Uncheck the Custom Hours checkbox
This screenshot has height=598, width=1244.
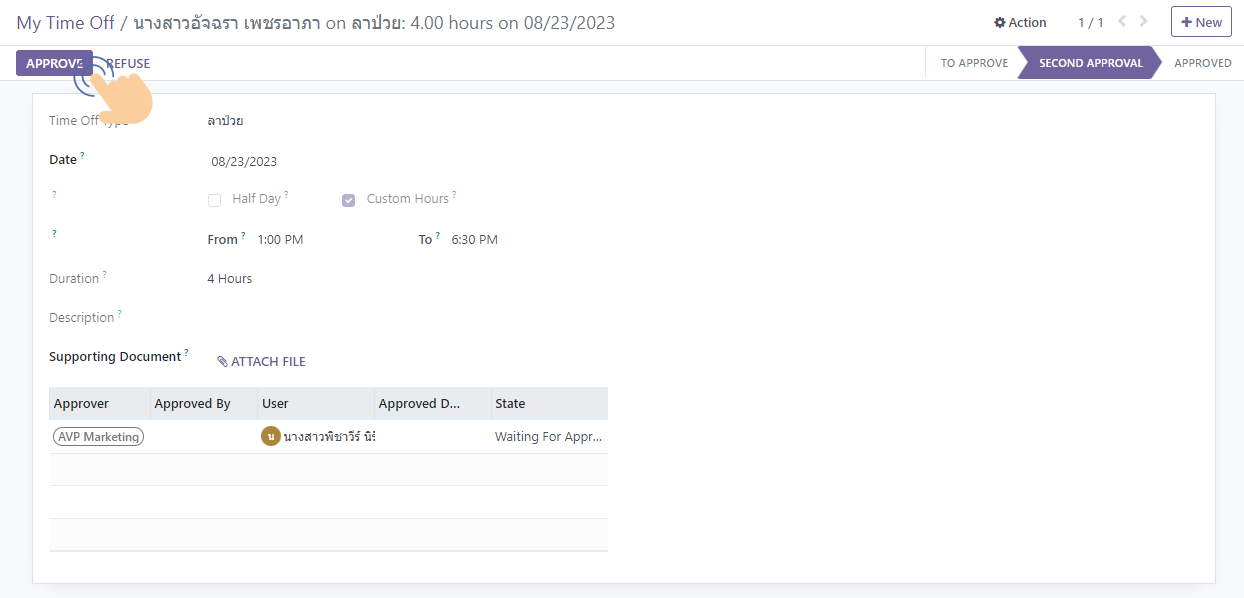tap(349, 200)
